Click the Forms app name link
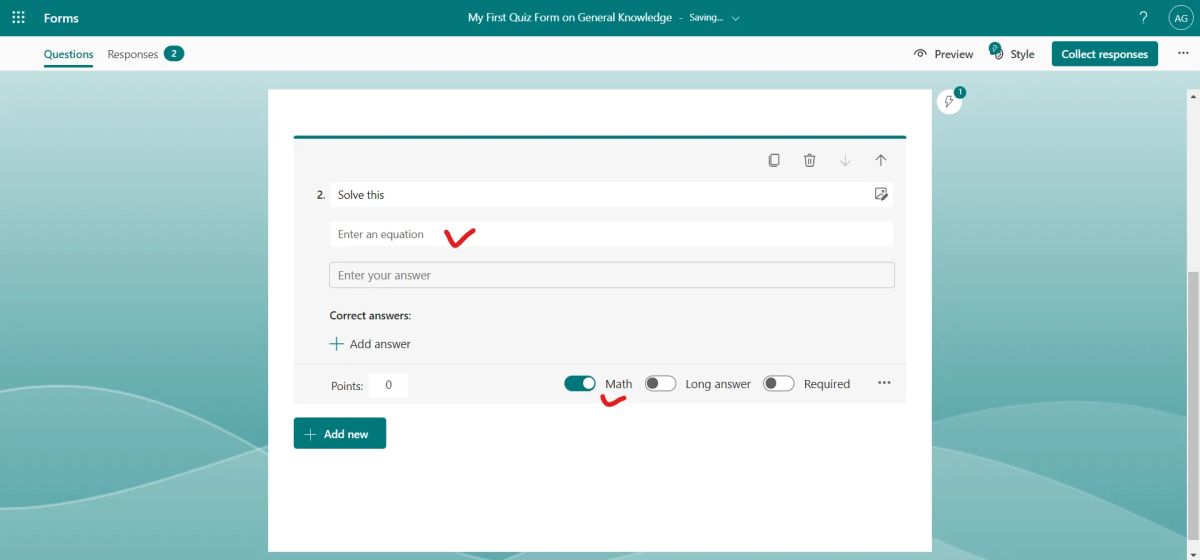Screen dimensions: 1200x560 click(61, 18)
